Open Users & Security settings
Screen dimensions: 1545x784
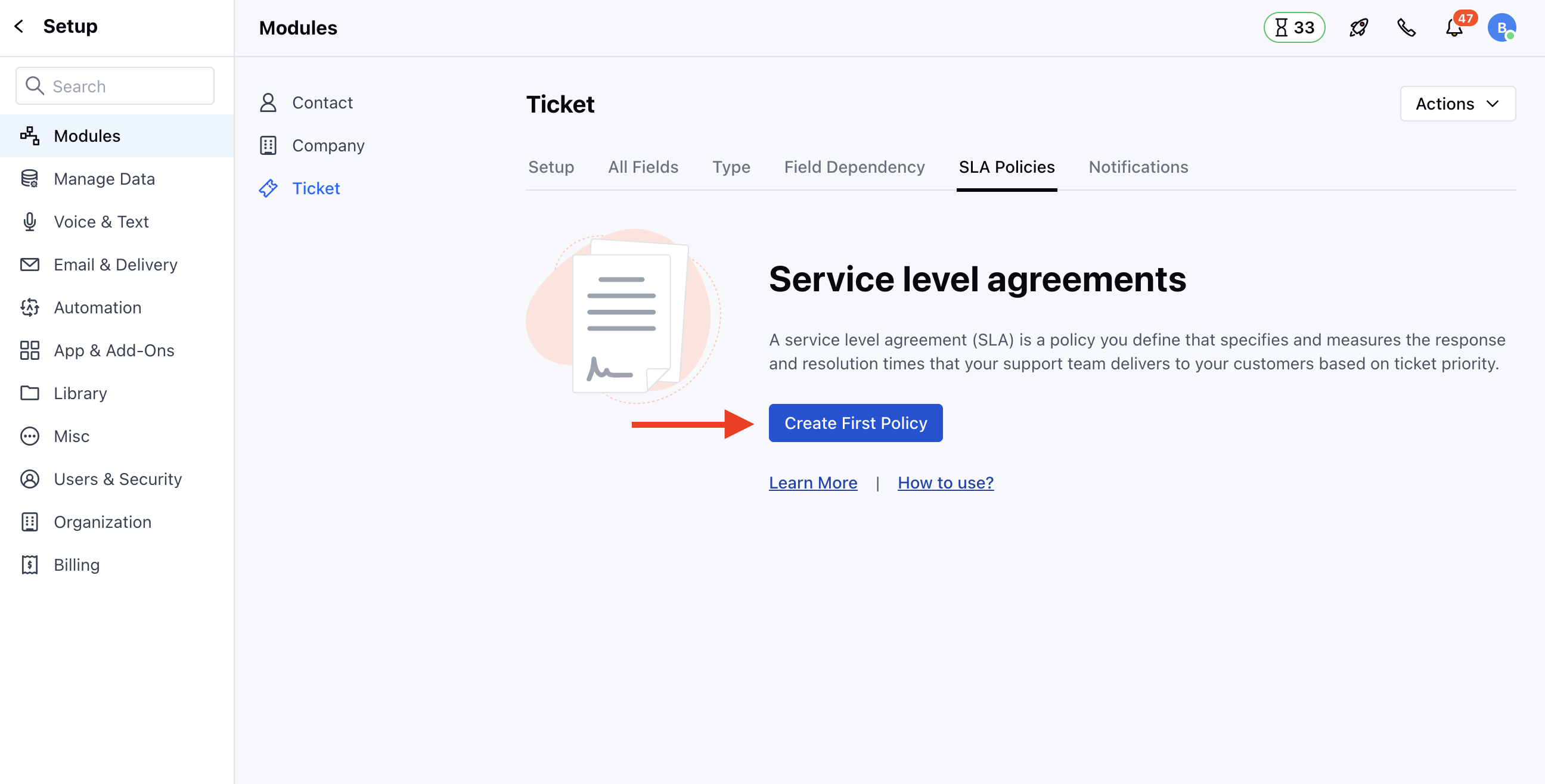pos(117,479)
